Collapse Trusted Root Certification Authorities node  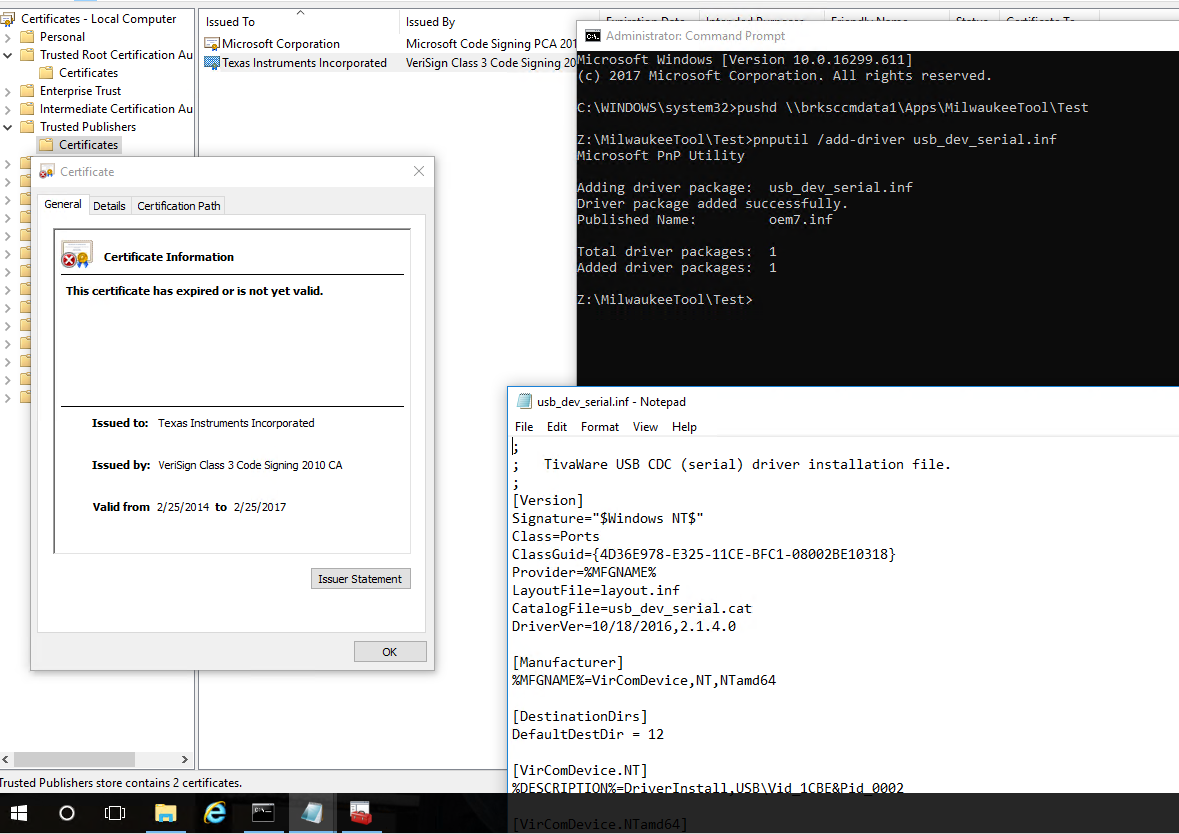point(8,55)
